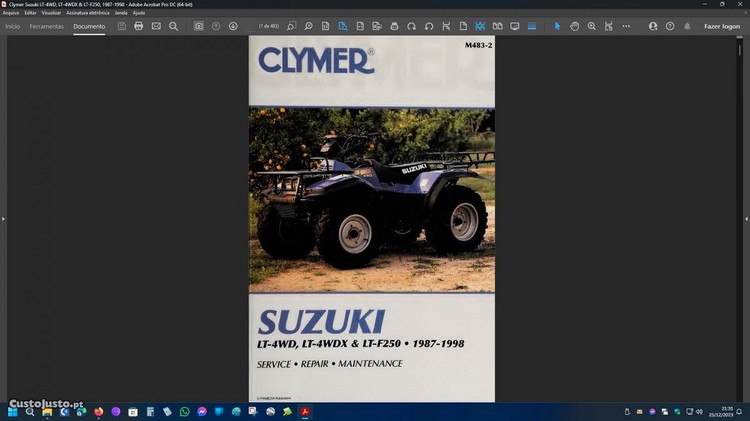Select the hand pan tool
The image size is (750, 421).
click(575, 26)
